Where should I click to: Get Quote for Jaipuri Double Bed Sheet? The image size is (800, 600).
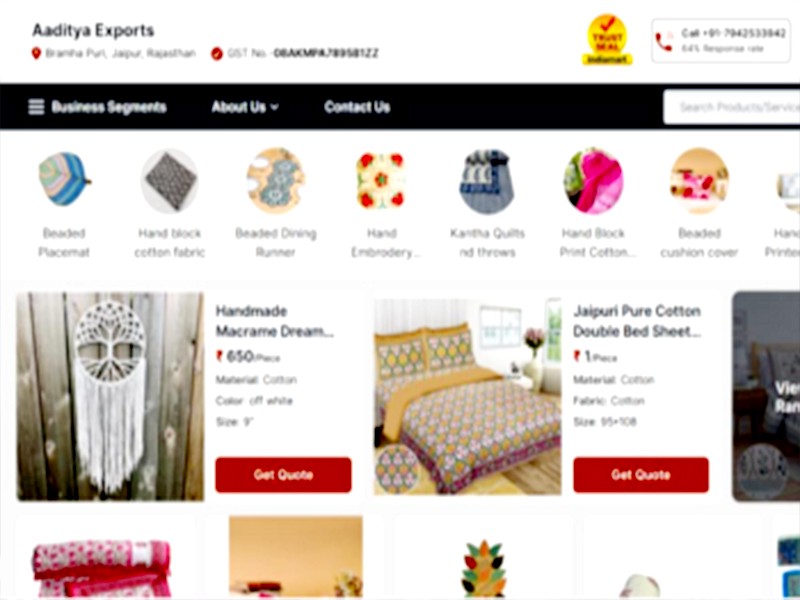[641, 474]
